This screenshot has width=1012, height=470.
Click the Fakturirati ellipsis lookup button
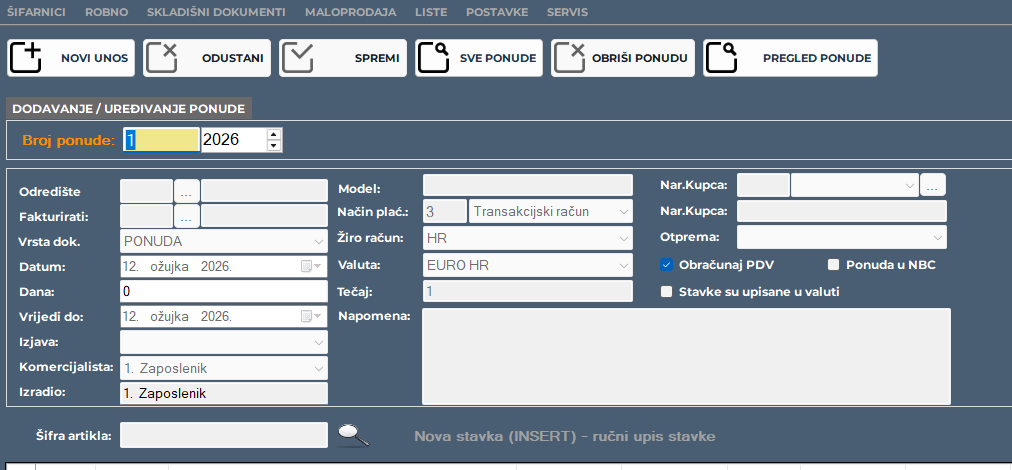(x=187, y=216)
